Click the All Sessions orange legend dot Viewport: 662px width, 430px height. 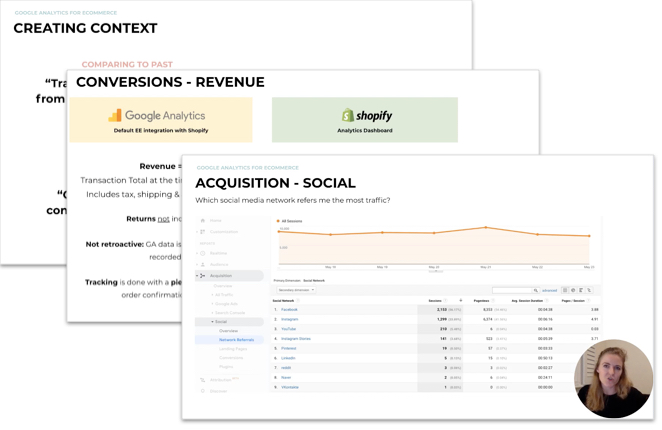click(278, 221)
